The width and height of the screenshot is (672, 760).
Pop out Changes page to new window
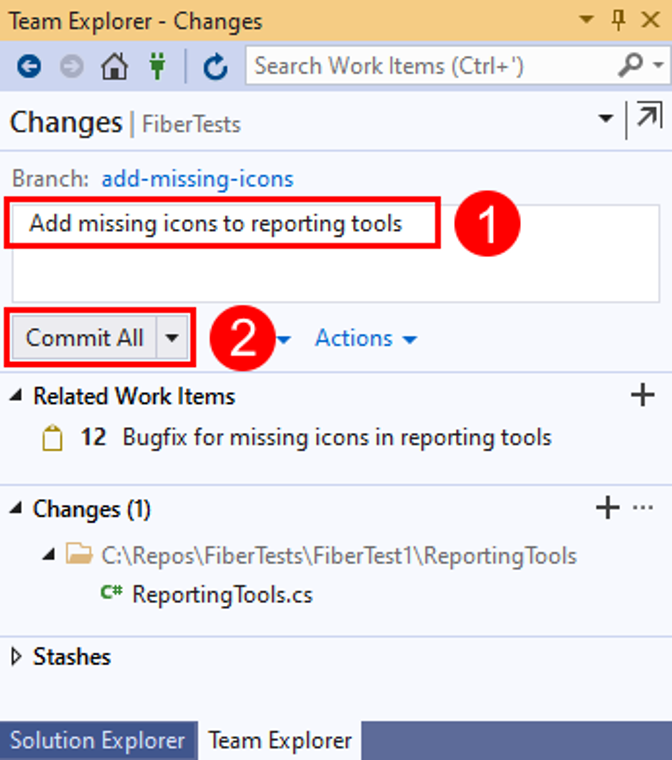pyautogui.click(x=650, y=115)
